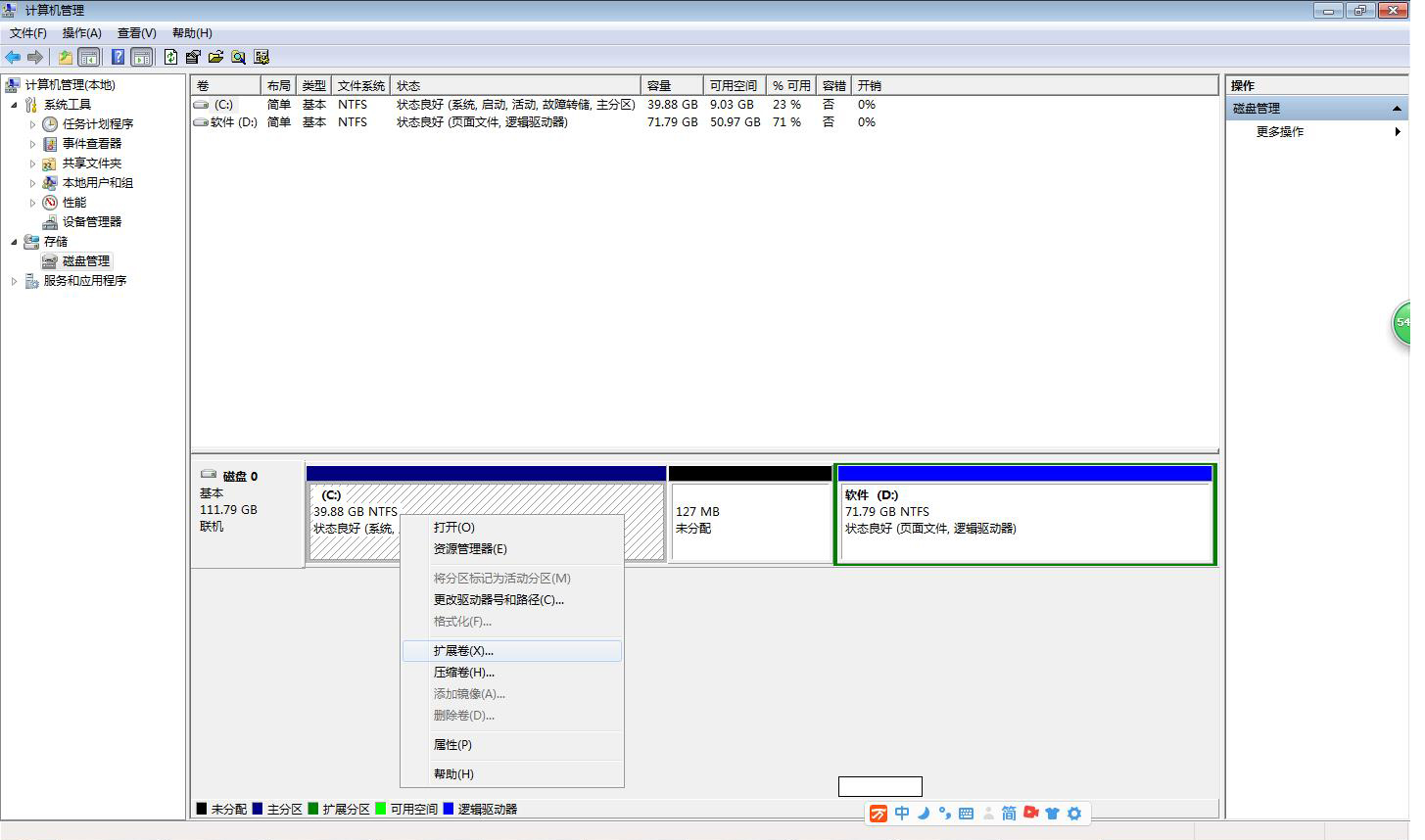Screen dimensions: 1425x840
Task: Choose 压缩卷(H)... from context menu
Action: (x=512, y=673)
